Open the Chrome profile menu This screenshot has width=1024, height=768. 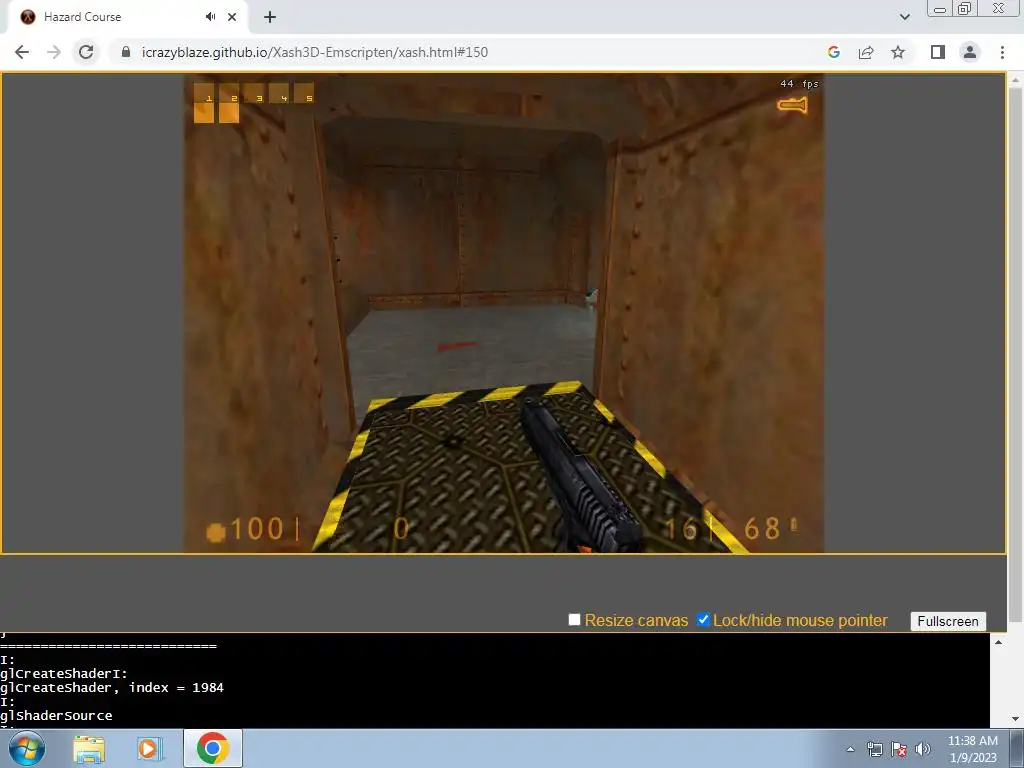970,52
